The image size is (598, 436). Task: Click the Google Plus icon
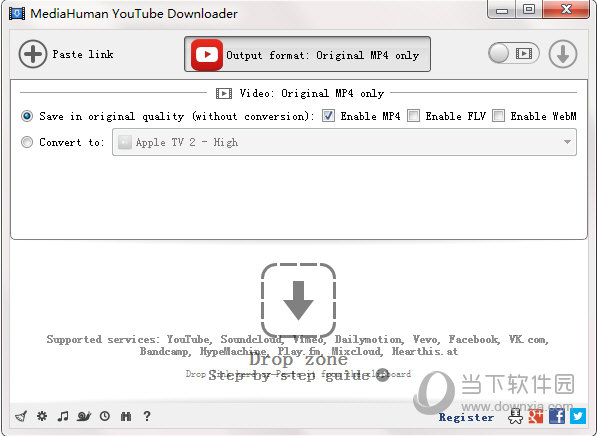coord(536,416)
